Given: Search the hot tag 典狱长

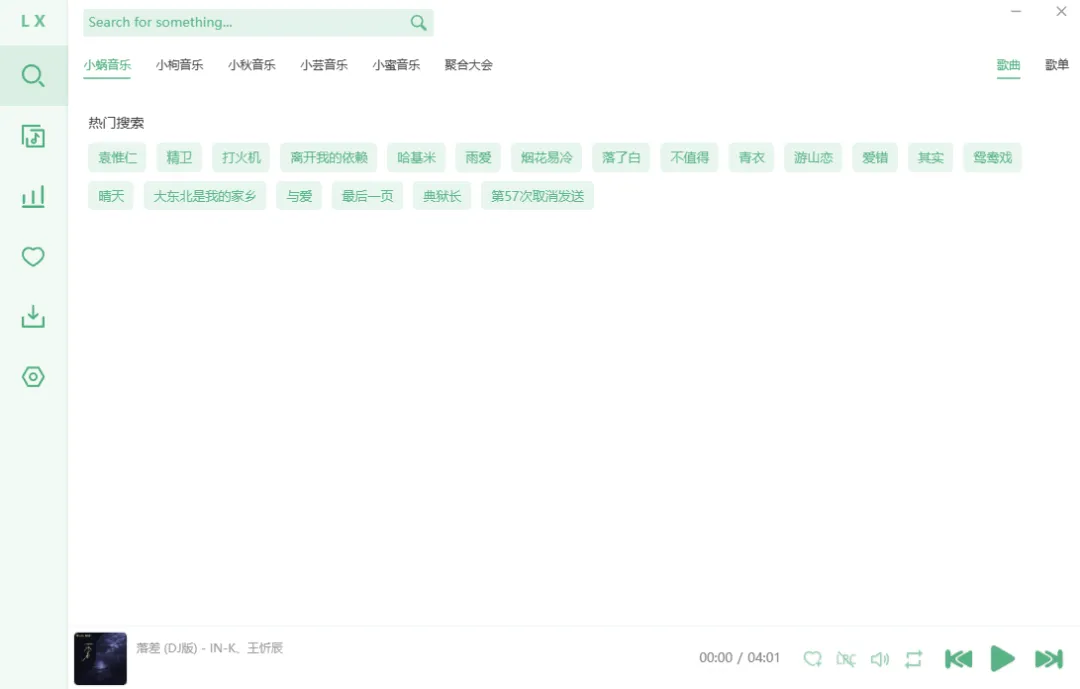Looking at the screenshot, I should tap(442, 196).
